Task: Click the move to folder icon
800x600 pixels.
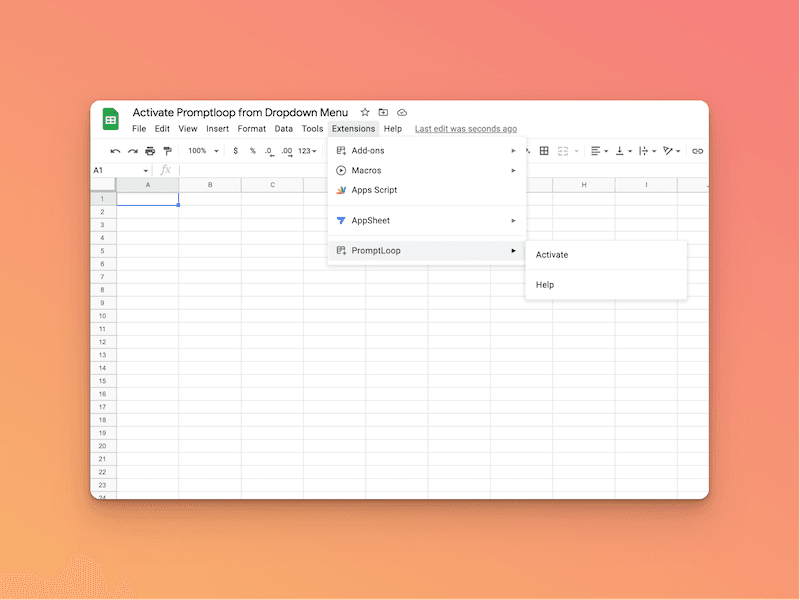Action: pos(383,112)
